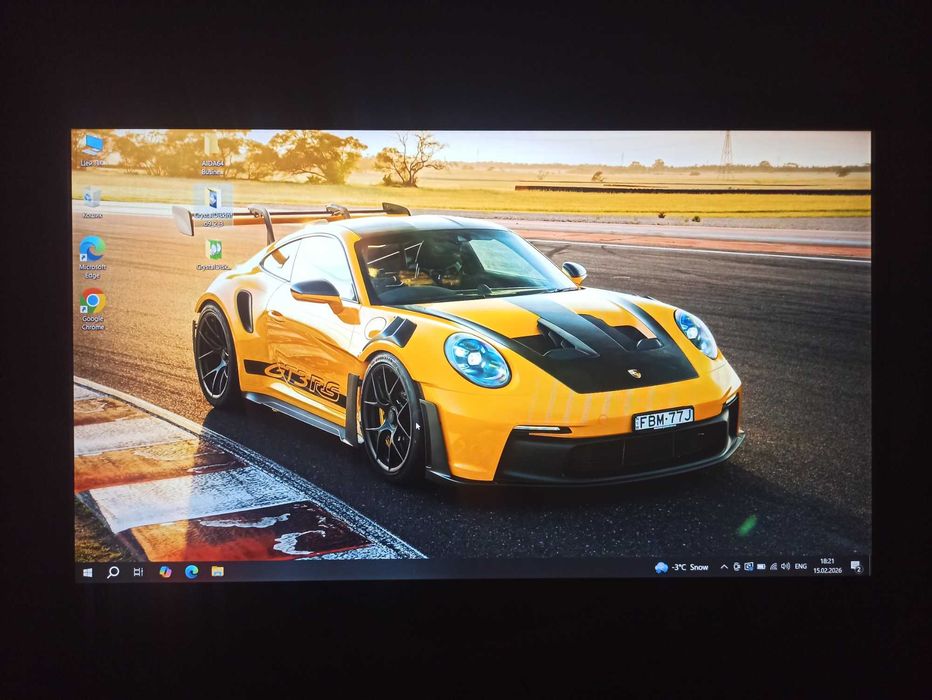Click the first system tray icon after the chevron
The height and width of the screenshot is (700, 932).
coord(736,567)
